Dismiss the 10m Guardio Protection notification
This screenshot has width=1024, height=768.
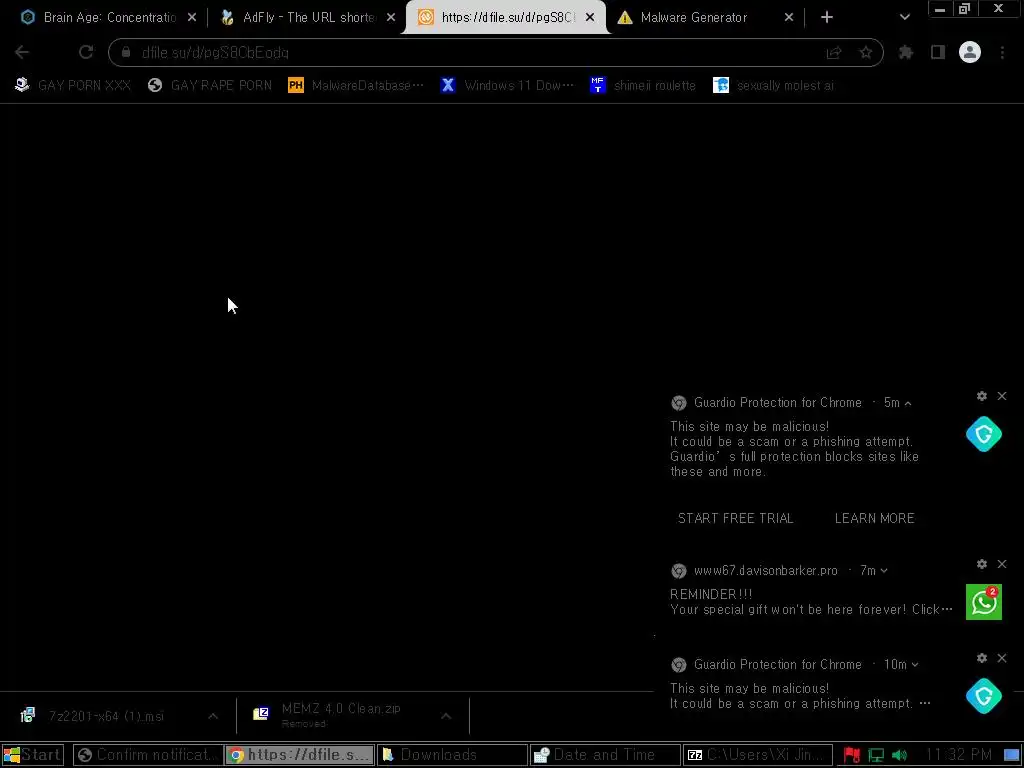[x=1002, y=658]
